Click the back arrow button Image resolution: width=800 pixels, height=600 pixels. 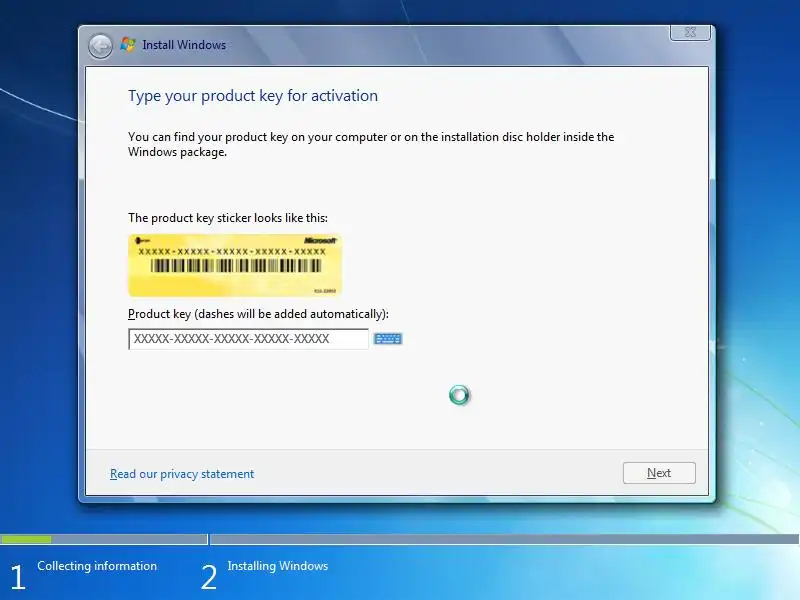click(100, 46)
